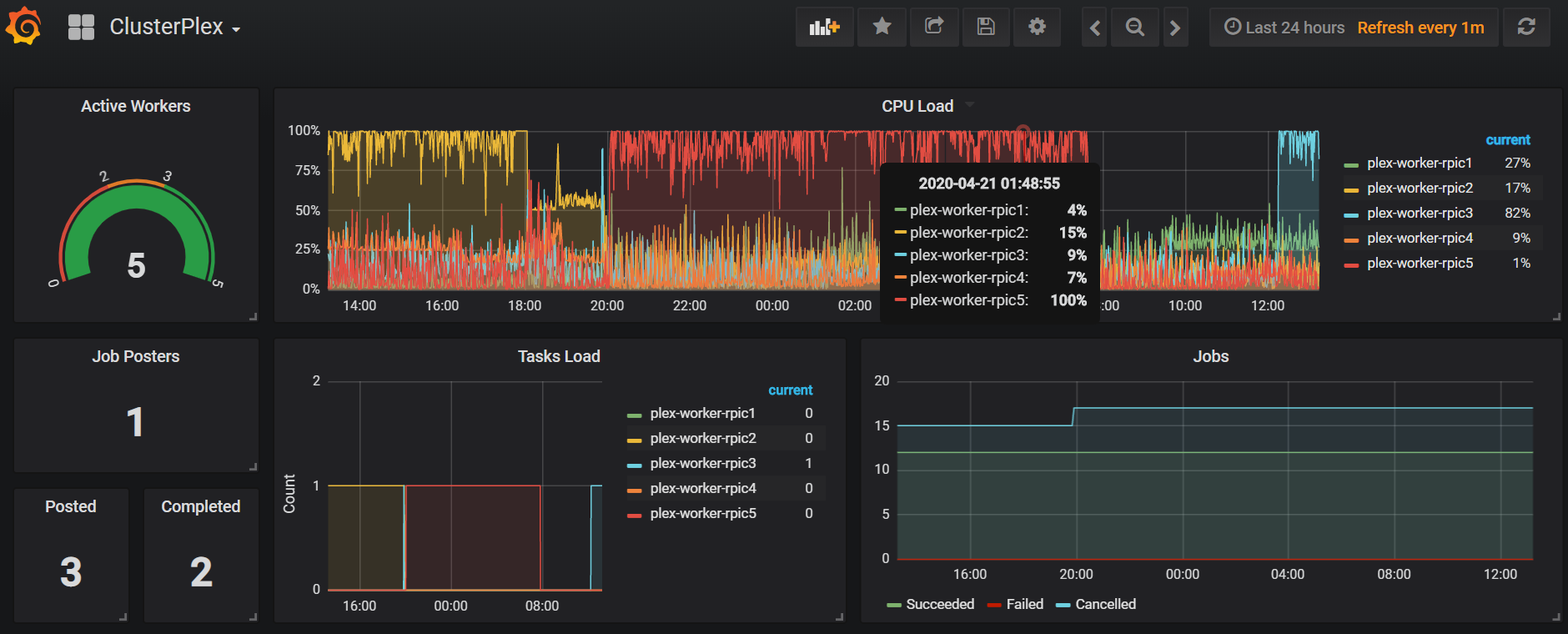Image resolution: width=1568 pixels, height=634 pixels.
Task: Shift time range backward
Action: (1095, 28)
